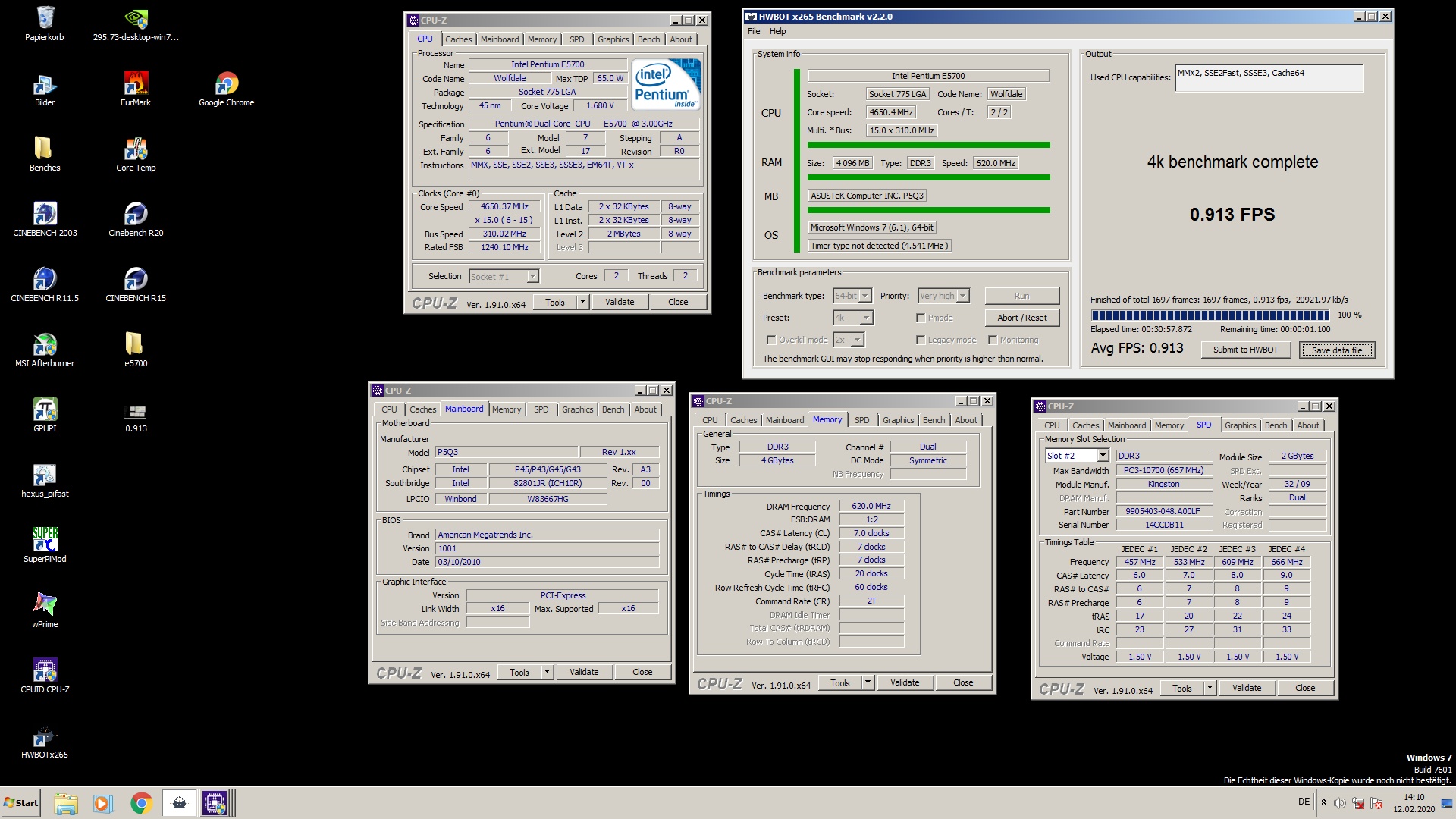Select the About tab in the SPD CPU-Z window
This screenshot has width=1456, height=819.
tap(1308, 425)
